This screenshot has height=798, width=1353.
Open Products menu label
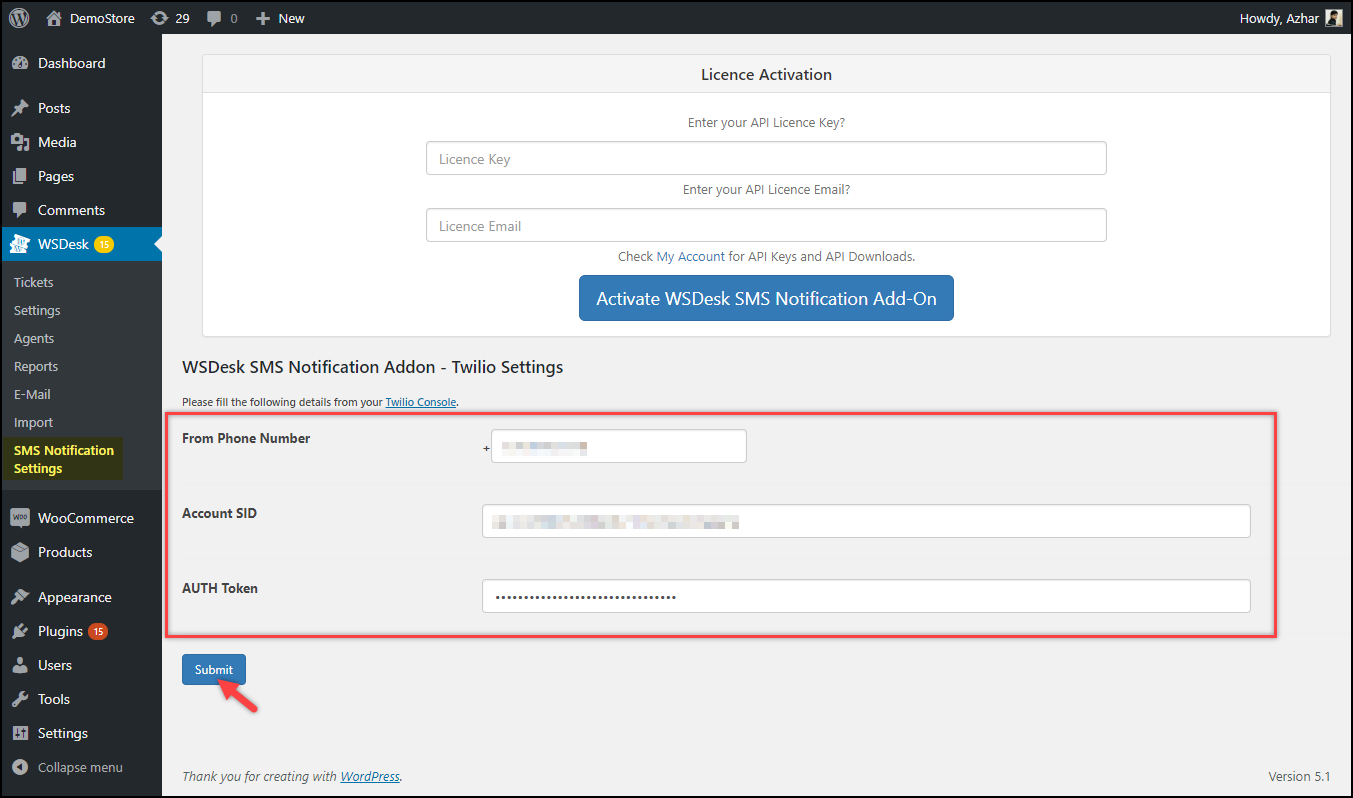tap(65, 552)
